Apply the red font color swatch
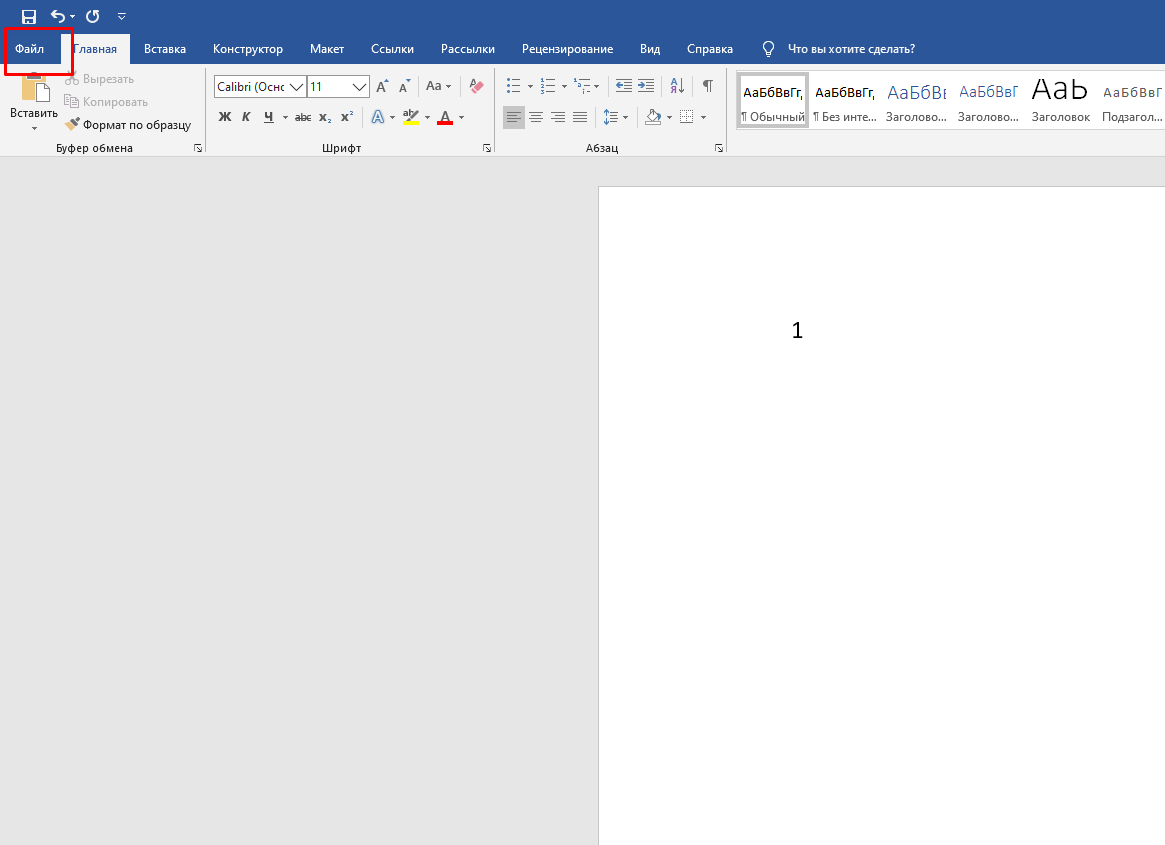 (445, 117)
